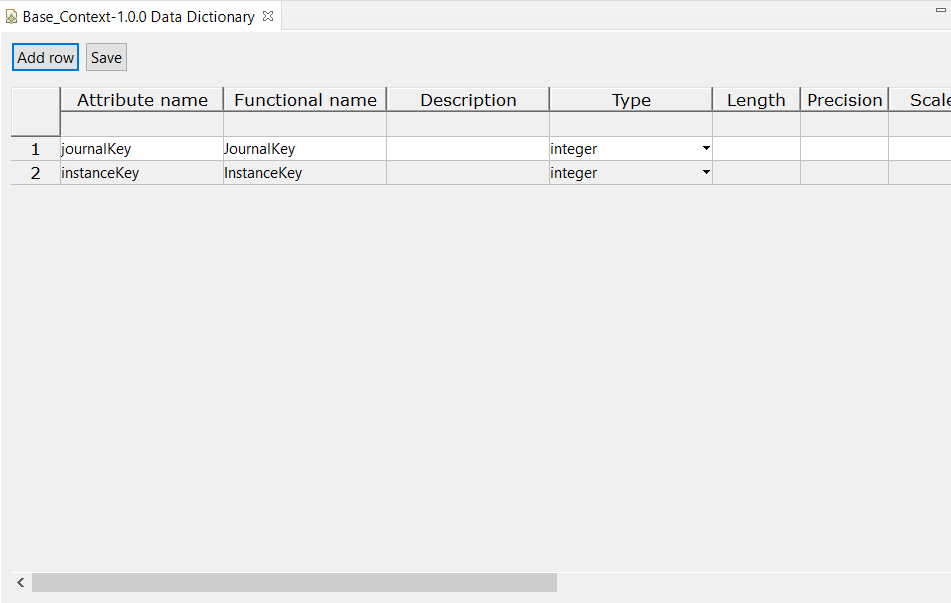Click the Description cell for journalKey
The width and height of the screenshot is (951, 603).
coord(468,149)
